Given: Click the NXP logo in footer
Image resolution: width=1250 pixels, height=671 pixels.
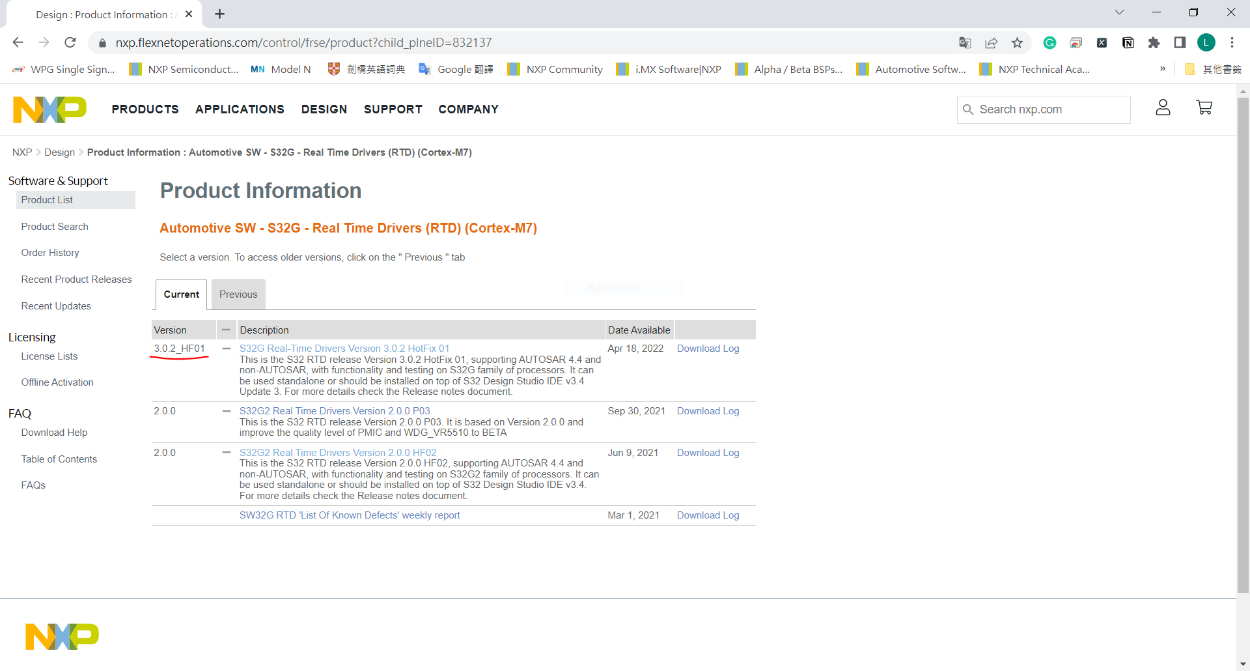Looking at the screenshot, I should pyautogui.click(x=62, y=636).
